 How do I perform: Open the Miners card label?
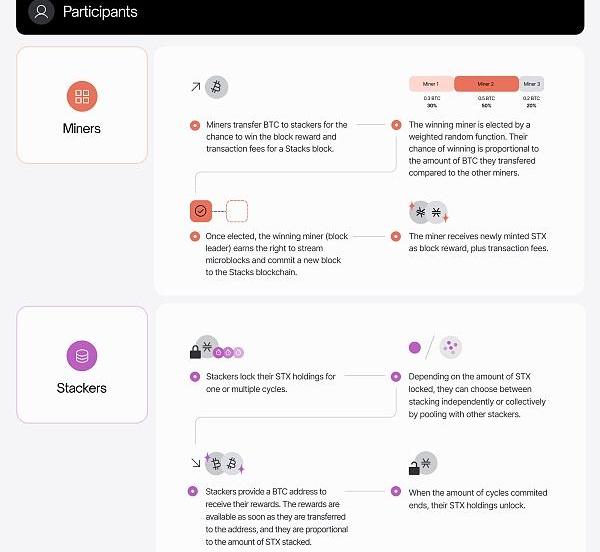click(82, 129)
